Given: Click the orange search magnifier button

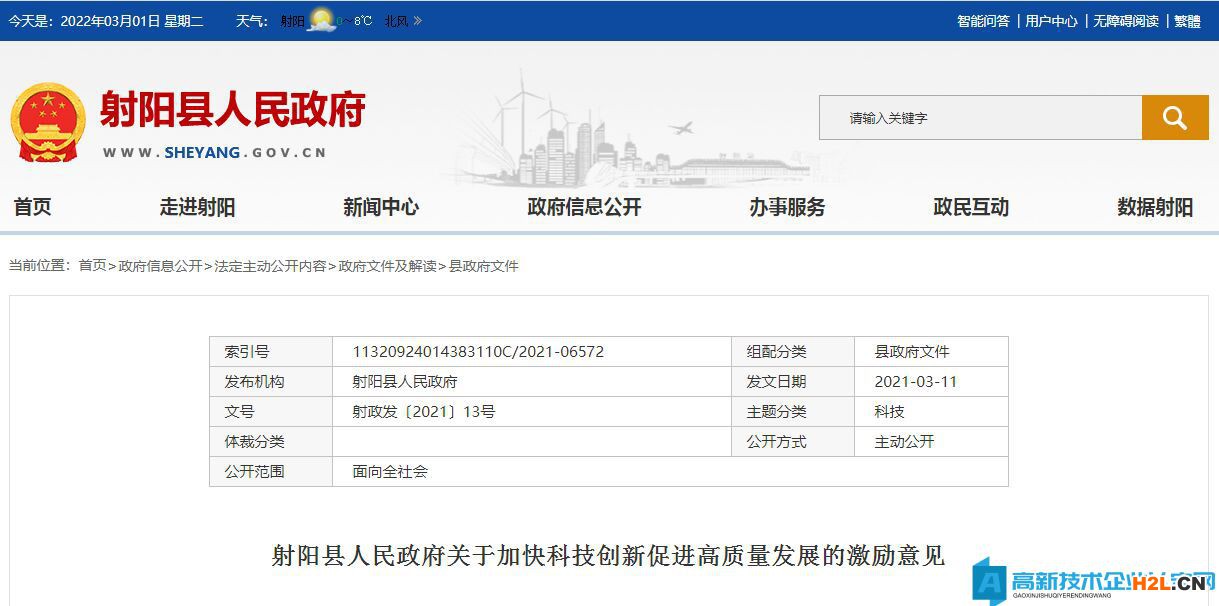Looking at the screenshot, I should click(1175, 118).
